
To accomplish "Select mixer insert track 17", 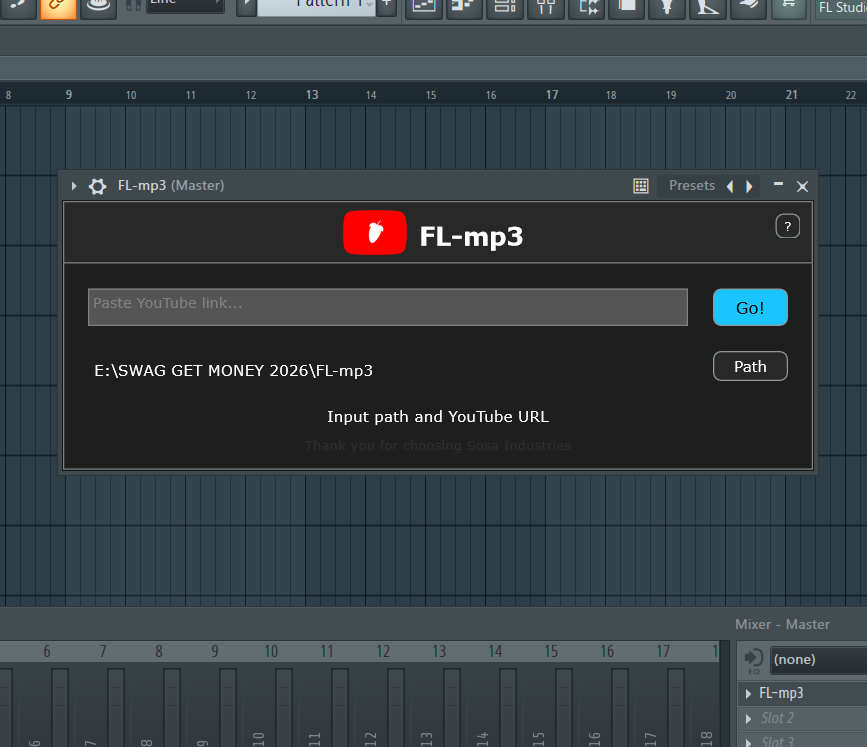I will [x=663, y=651].
